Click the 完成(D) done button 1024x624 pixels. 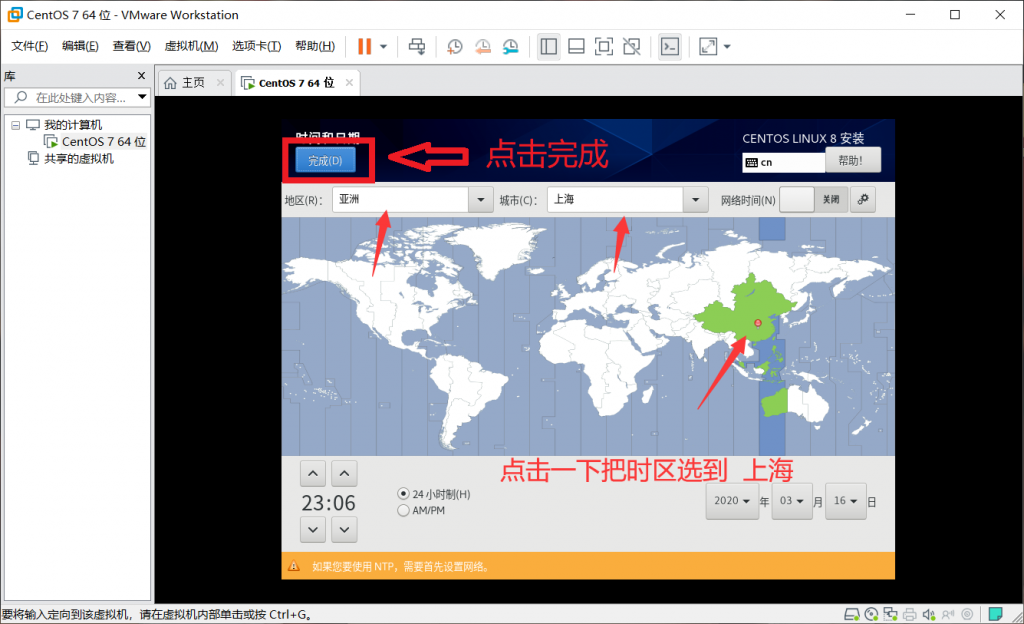point(325,161)
